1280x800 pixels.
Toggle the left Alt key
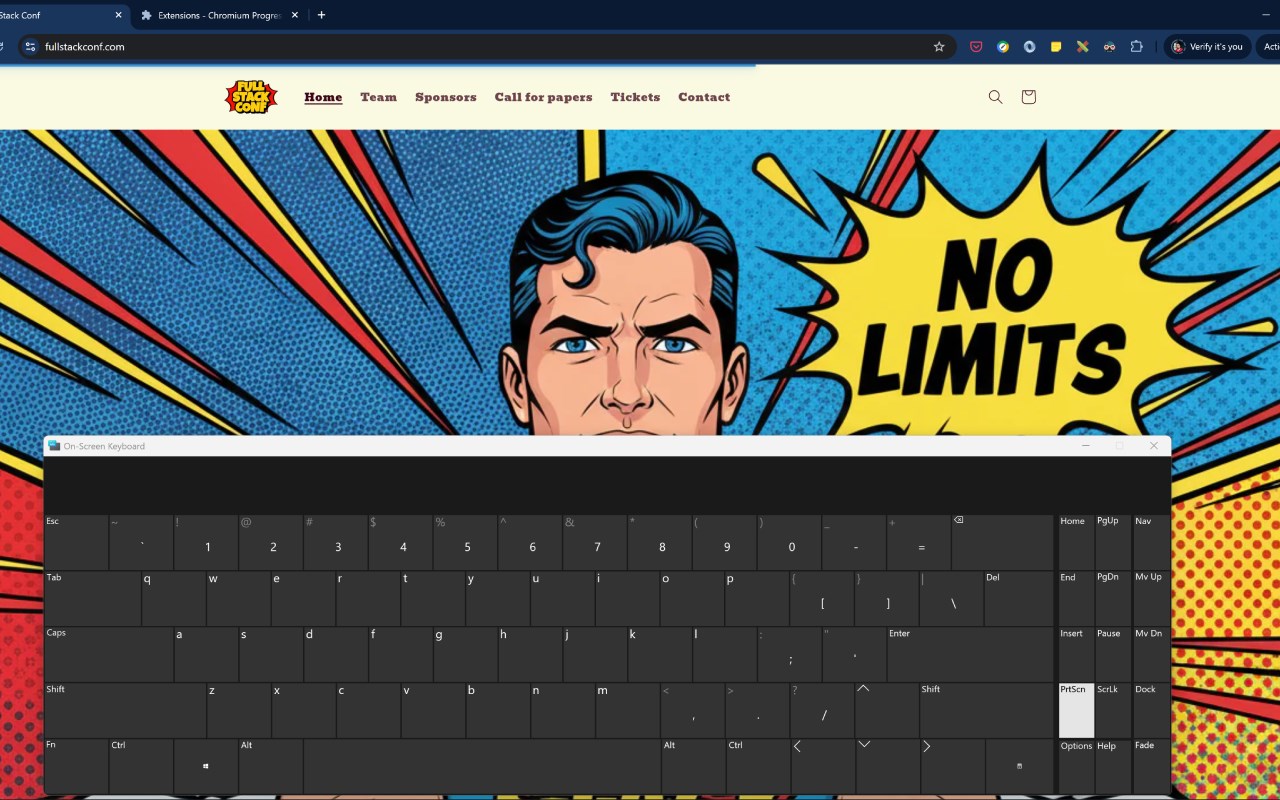(271, 766)
